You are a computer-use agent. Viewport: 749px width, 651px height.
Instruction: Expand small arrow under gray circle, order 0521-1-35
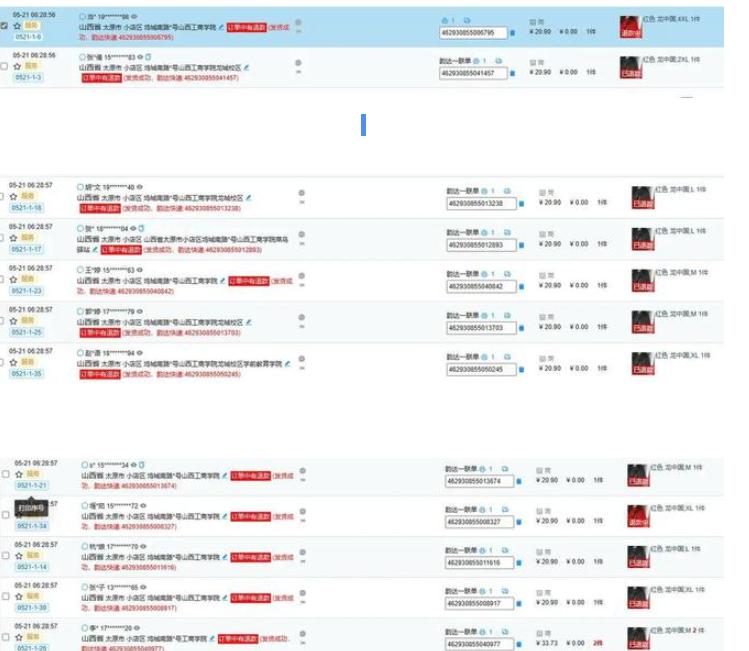[302, 368]
